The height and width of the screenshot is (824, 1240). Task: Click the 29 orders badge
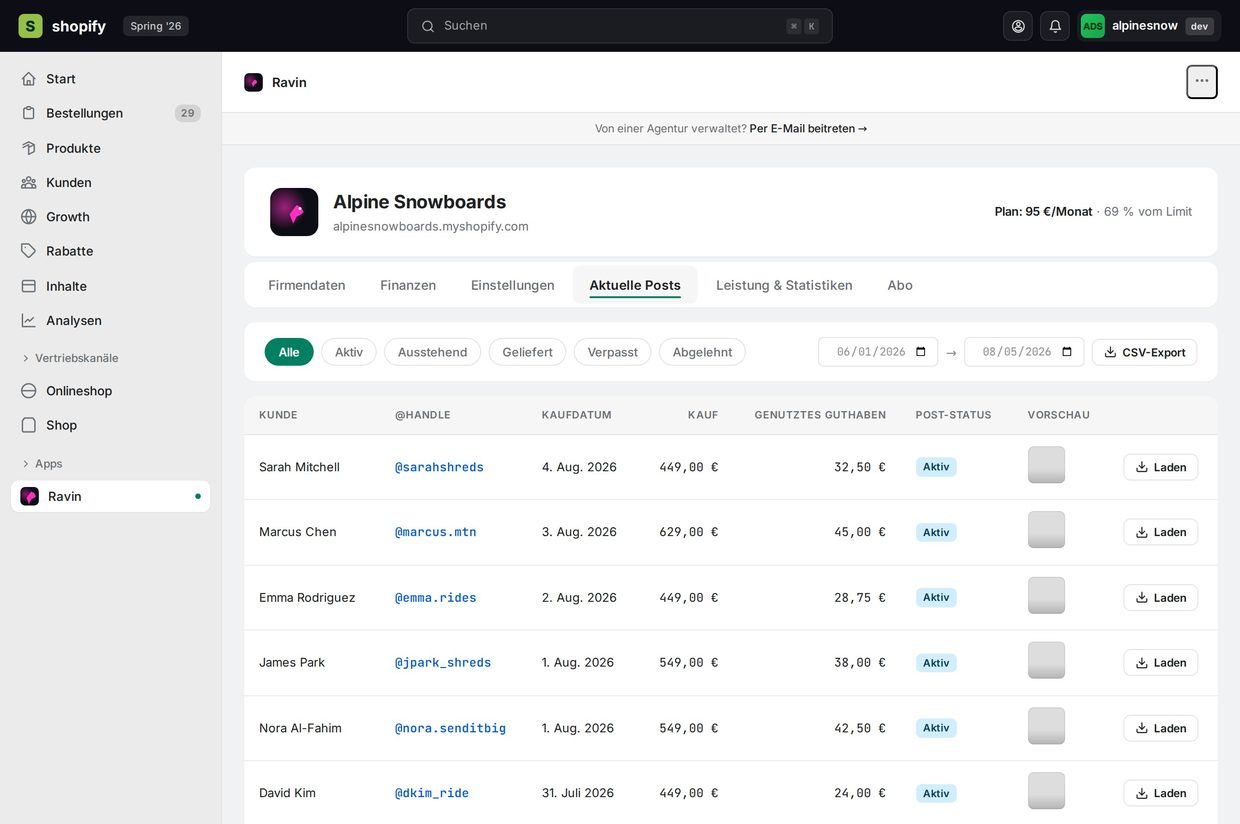click(188, 113)
